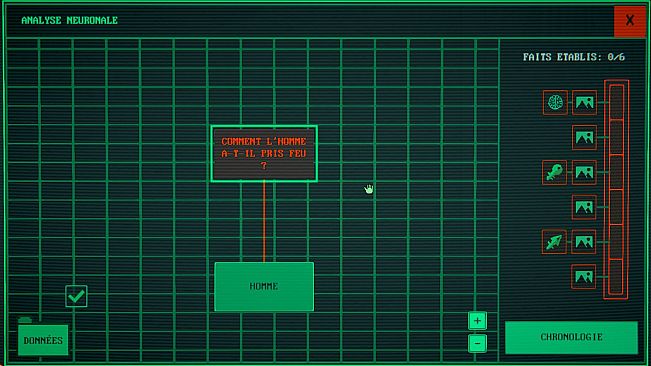
Task: Close the Analyse Neuronale window
Action: point(630,21)
